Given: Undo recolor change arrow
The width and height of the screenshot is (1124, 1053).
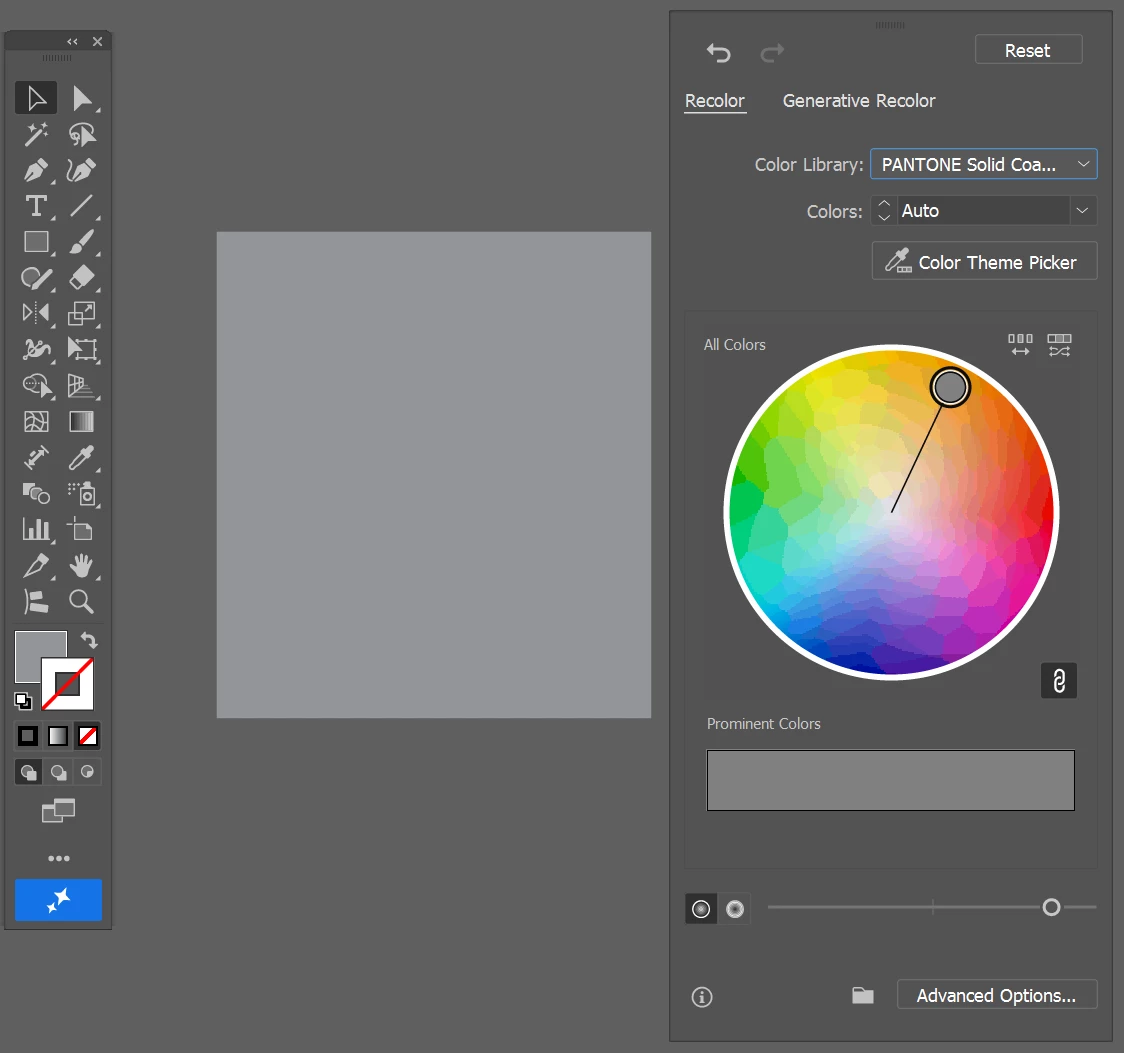Looking at the screenshot, I should [718, 52].
